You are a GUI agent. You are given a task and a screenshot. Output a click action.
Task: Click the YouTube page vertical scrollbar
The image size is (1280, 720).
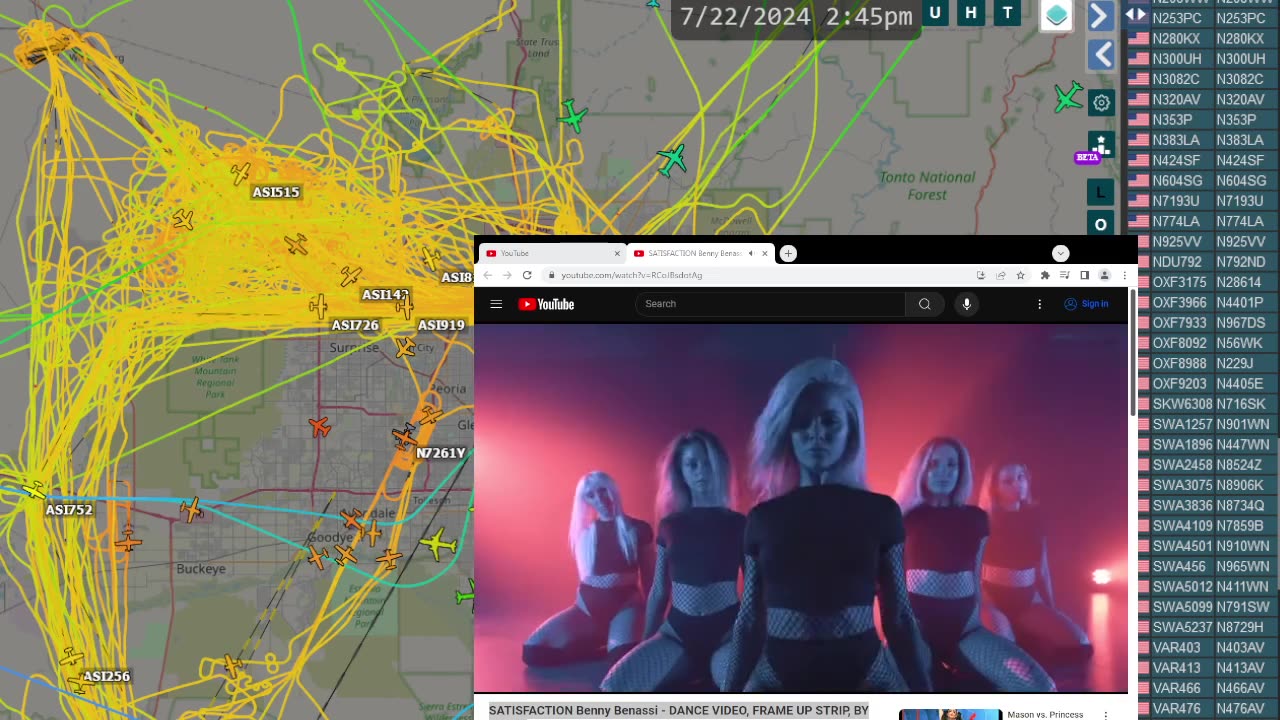click(x=1132, y=352)
